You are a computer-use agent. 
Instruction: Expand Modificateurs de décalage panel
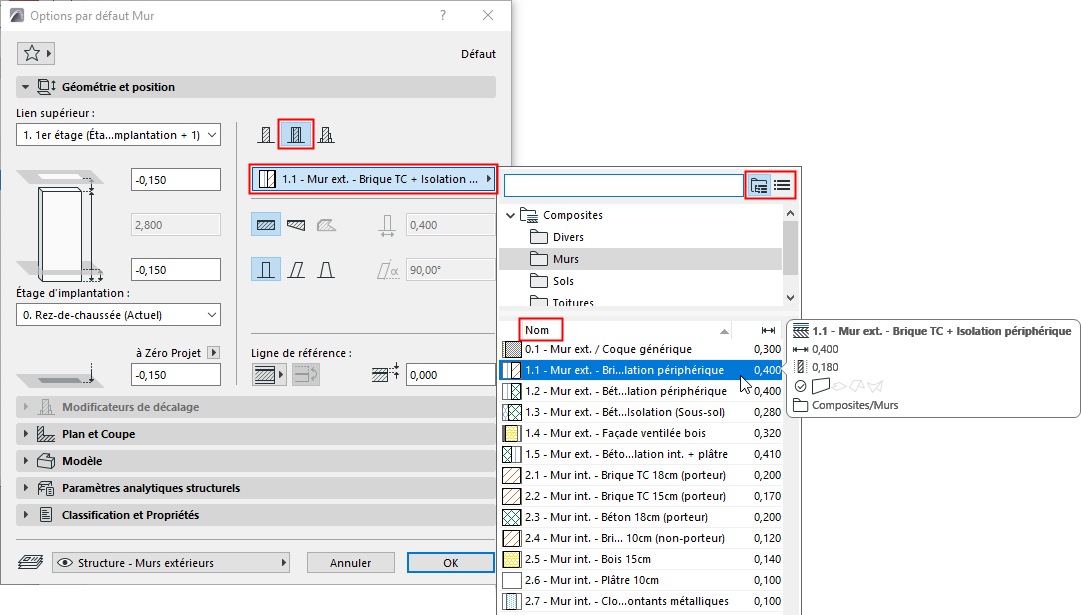coord(26,407)
